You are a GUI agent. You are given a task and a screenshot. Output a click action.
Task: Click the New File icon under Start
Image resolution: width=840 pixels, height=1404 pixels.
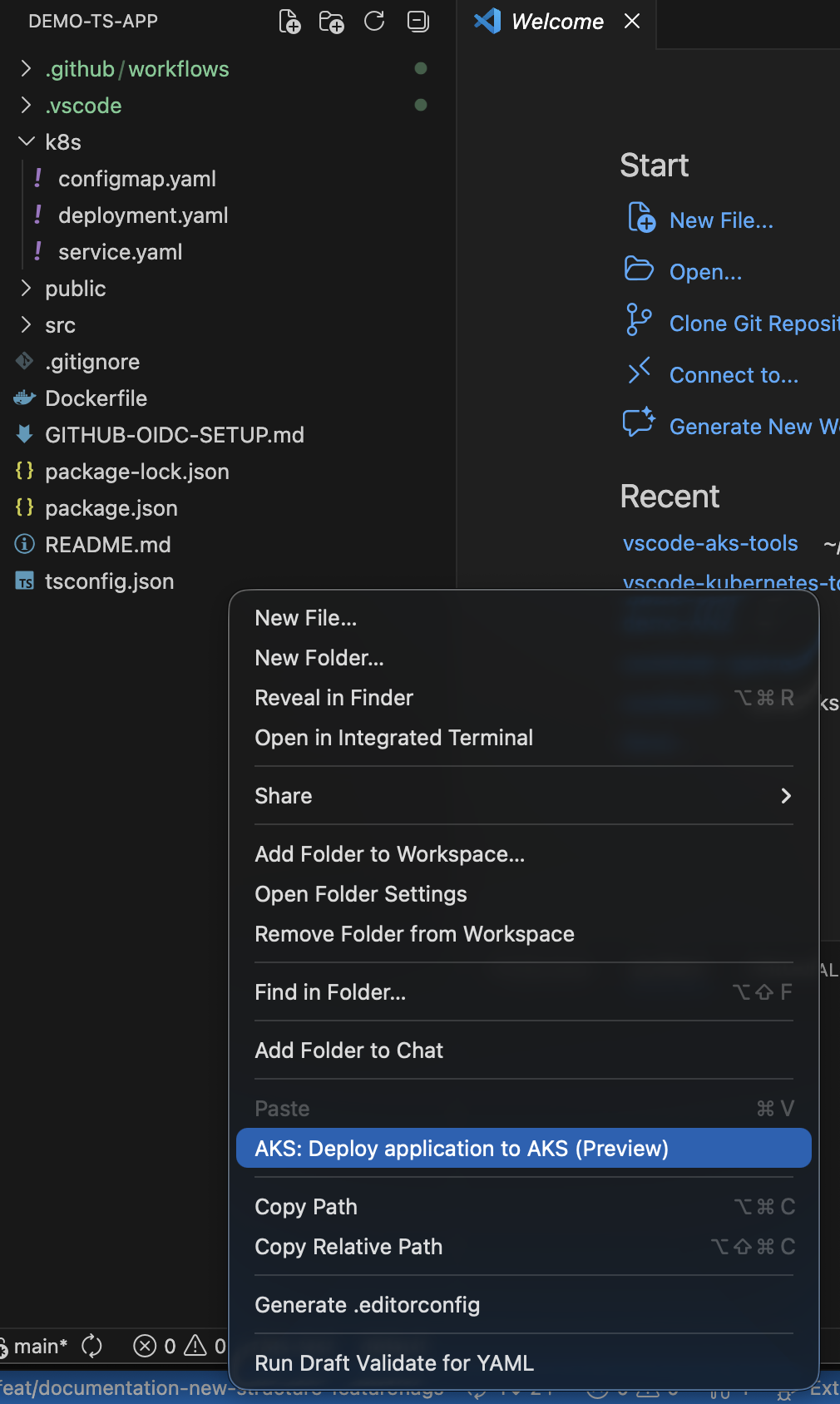click(x=641, y=218)
